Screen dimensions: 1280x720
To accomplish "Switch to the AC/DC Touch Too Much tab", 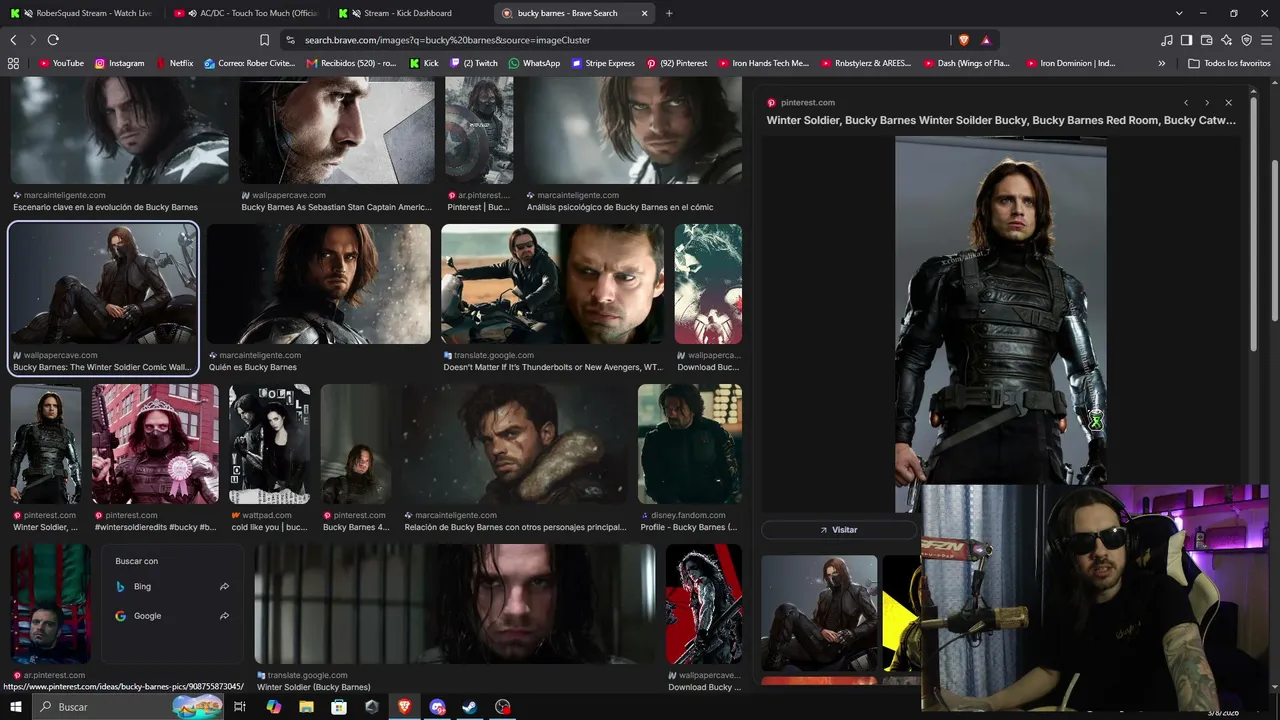I will (246, 13).
